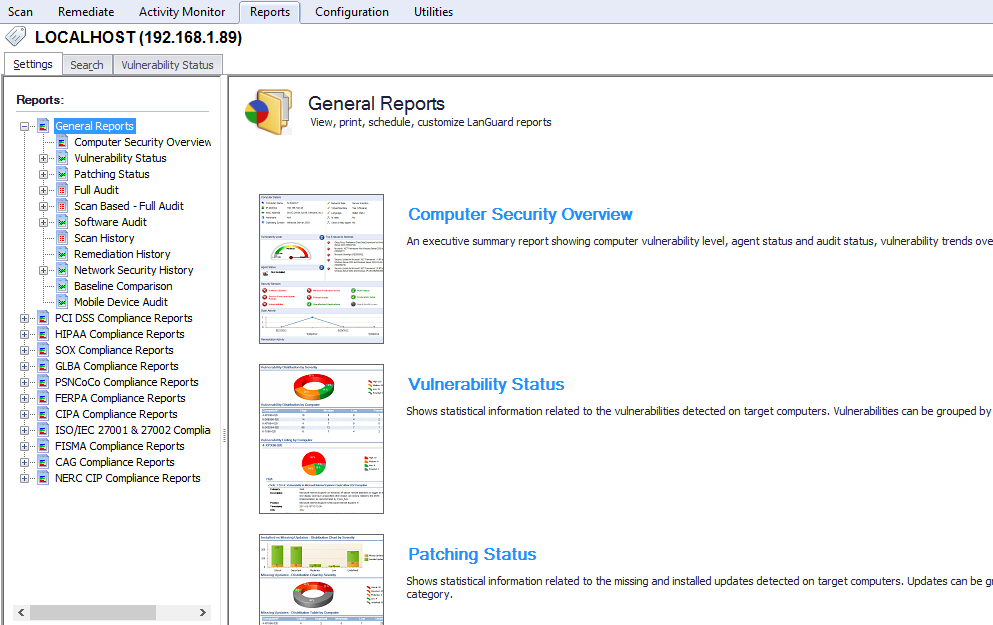The height and width of the screenshot is (625, 993).
Task: Click the Patching Status report thumbnail
Action: click(321, 579)
